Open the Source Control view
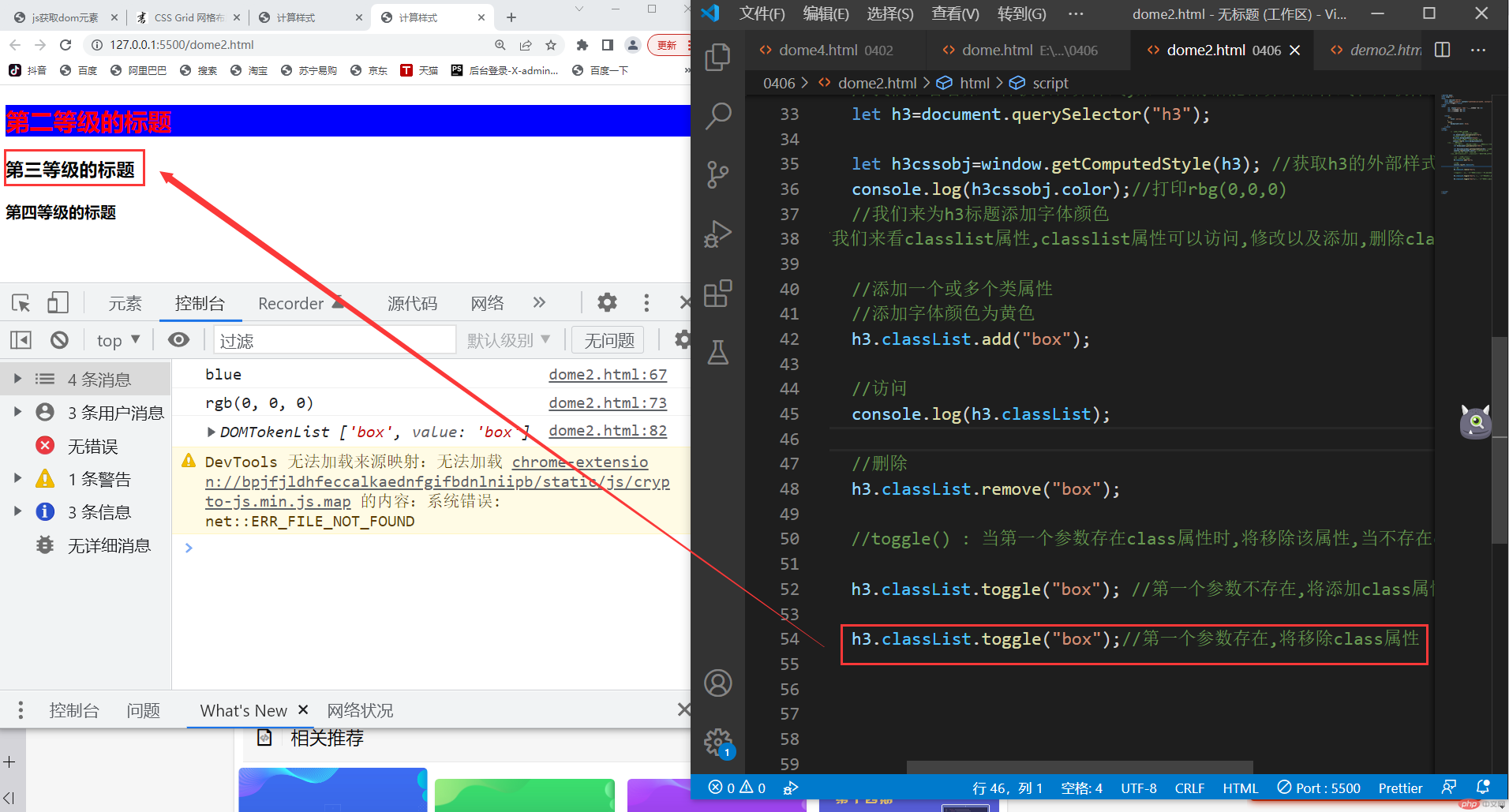Screen dimensions: 1509x812 717,174
